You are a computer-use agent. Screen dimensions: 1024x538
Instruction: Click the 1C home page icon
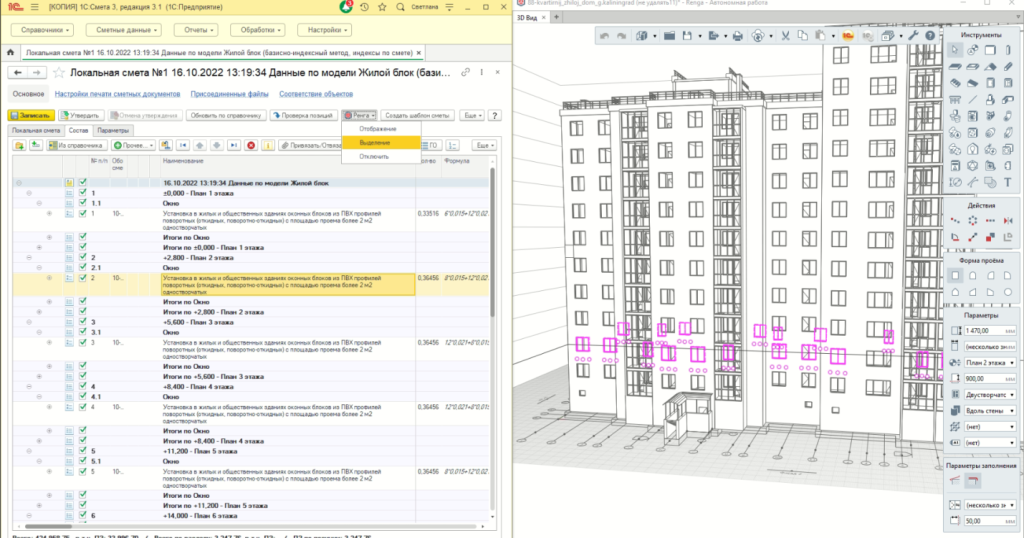[11, 53]
